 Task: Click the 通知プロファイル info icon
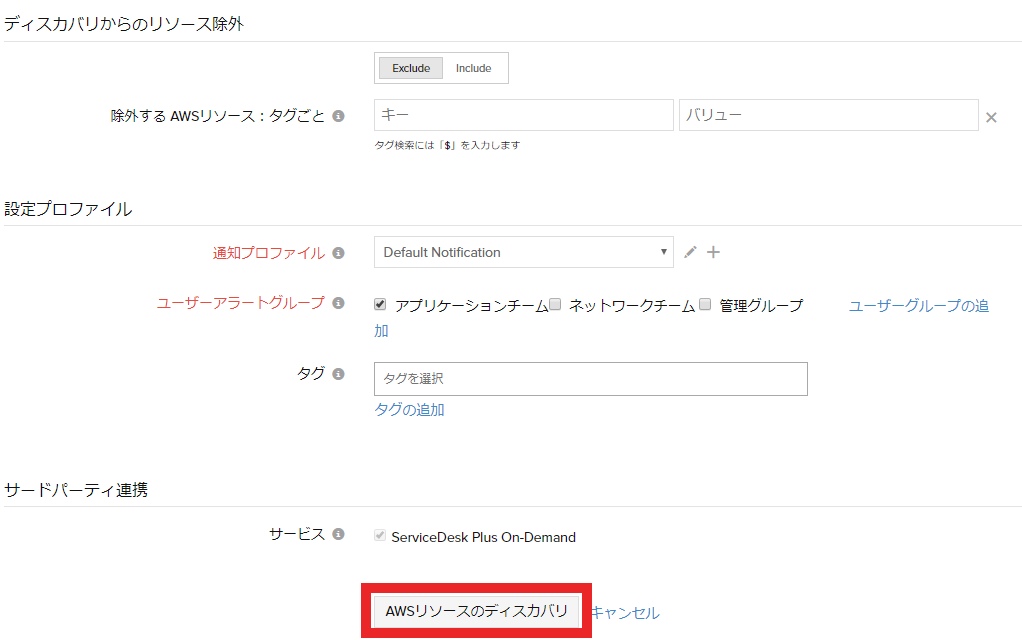click(337, 253)
